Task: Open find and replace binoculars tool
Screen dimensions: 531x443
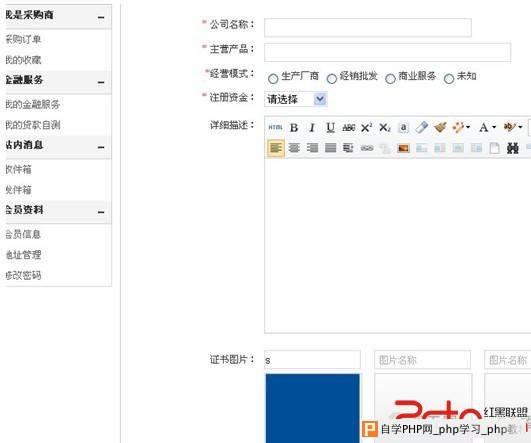Action: tap(512, 148)
